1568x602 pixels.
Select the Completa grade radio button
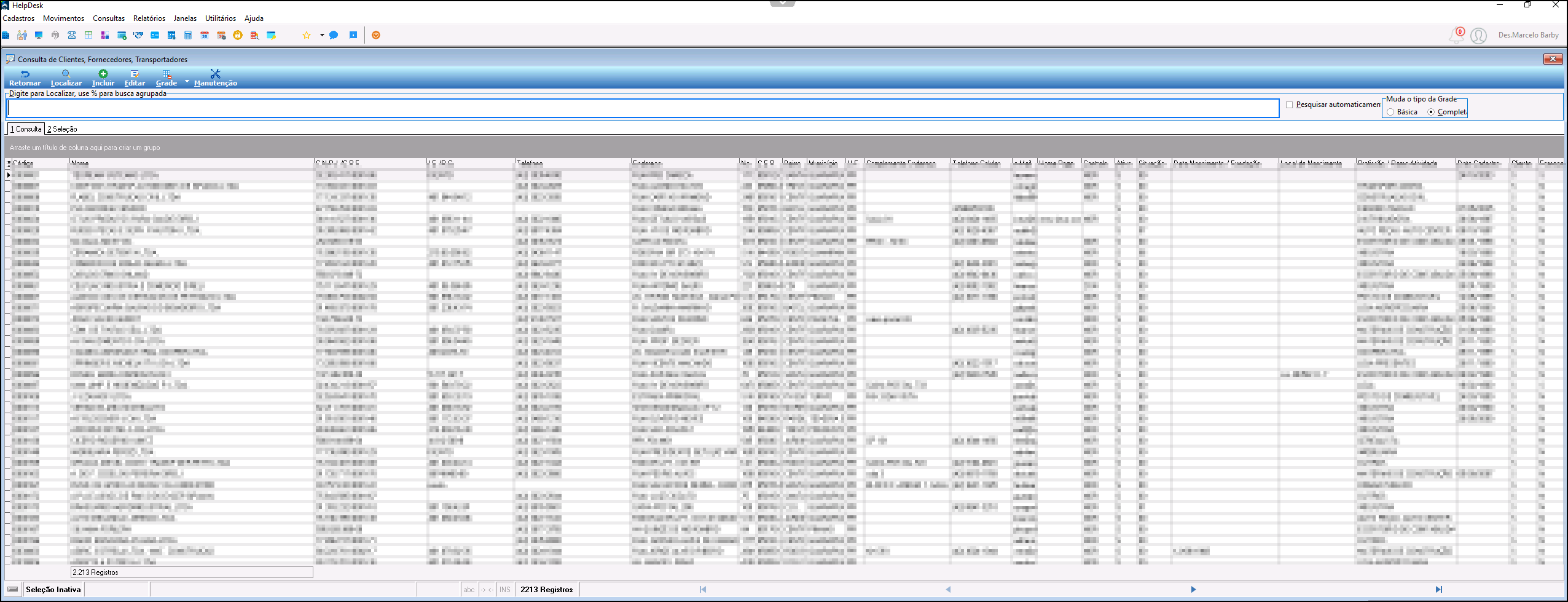(x=1431, y=112)
